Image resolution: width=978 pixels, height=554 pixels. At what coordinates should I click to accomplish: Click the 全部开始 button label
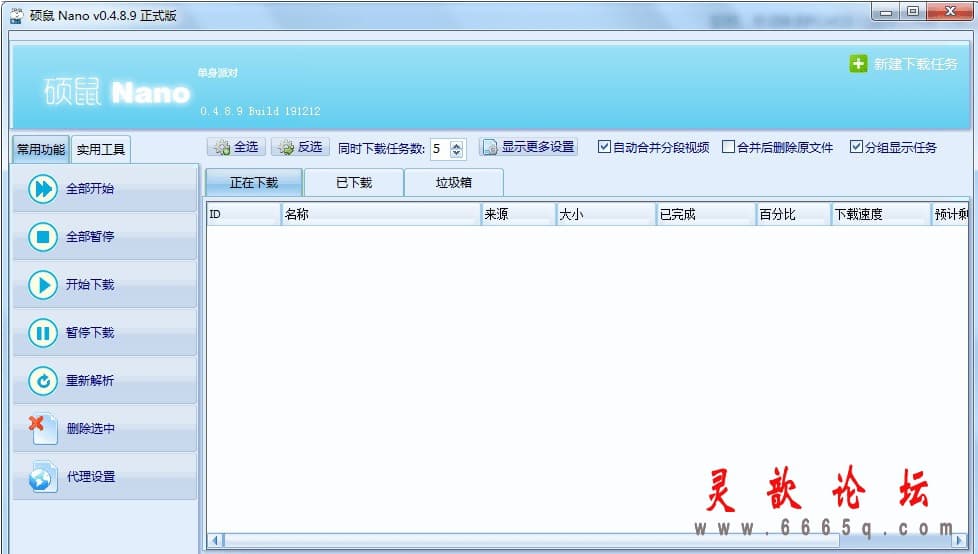pos(90,188)
